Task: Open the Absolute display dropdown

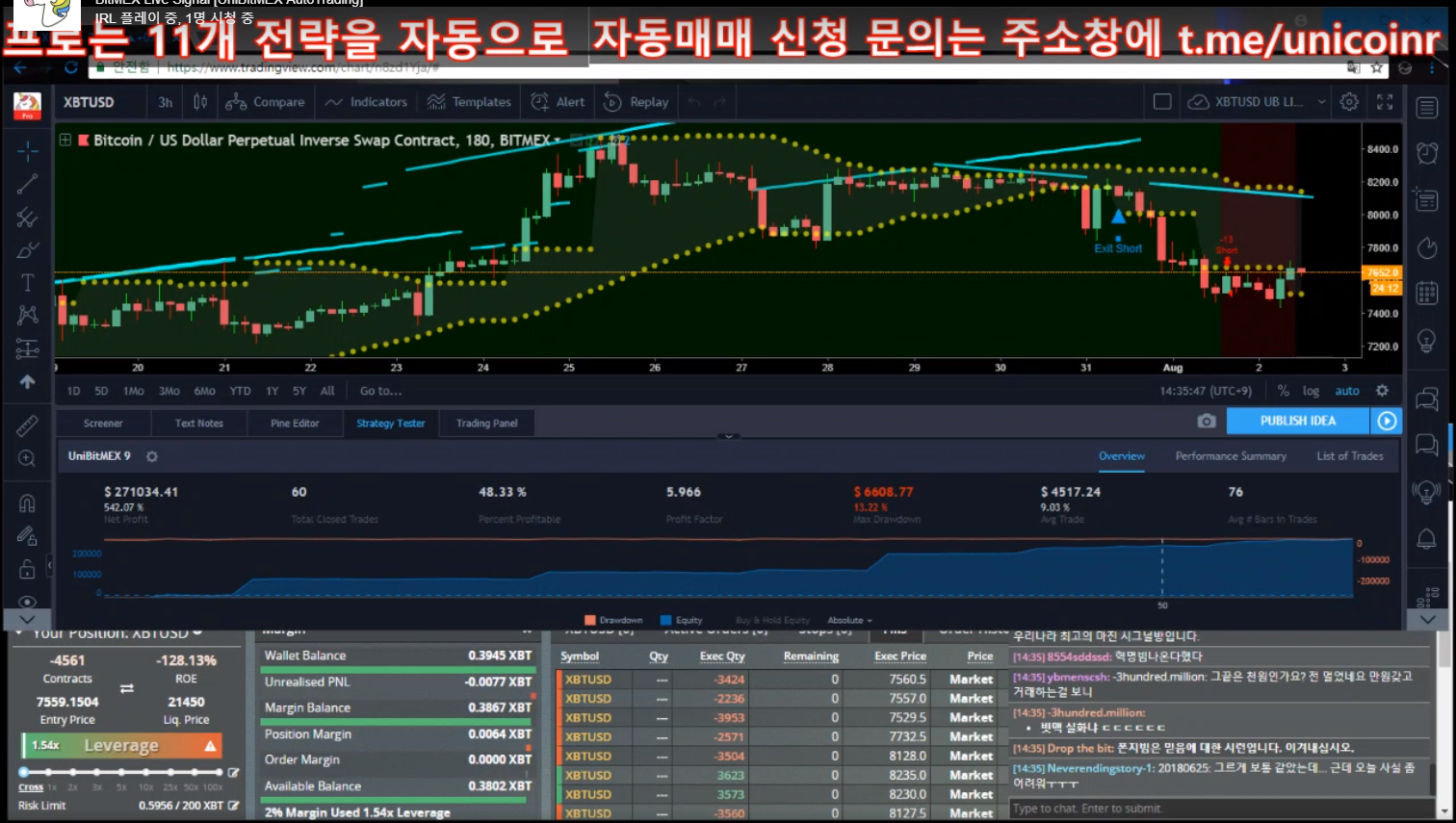Action: [x=849, y=620]
